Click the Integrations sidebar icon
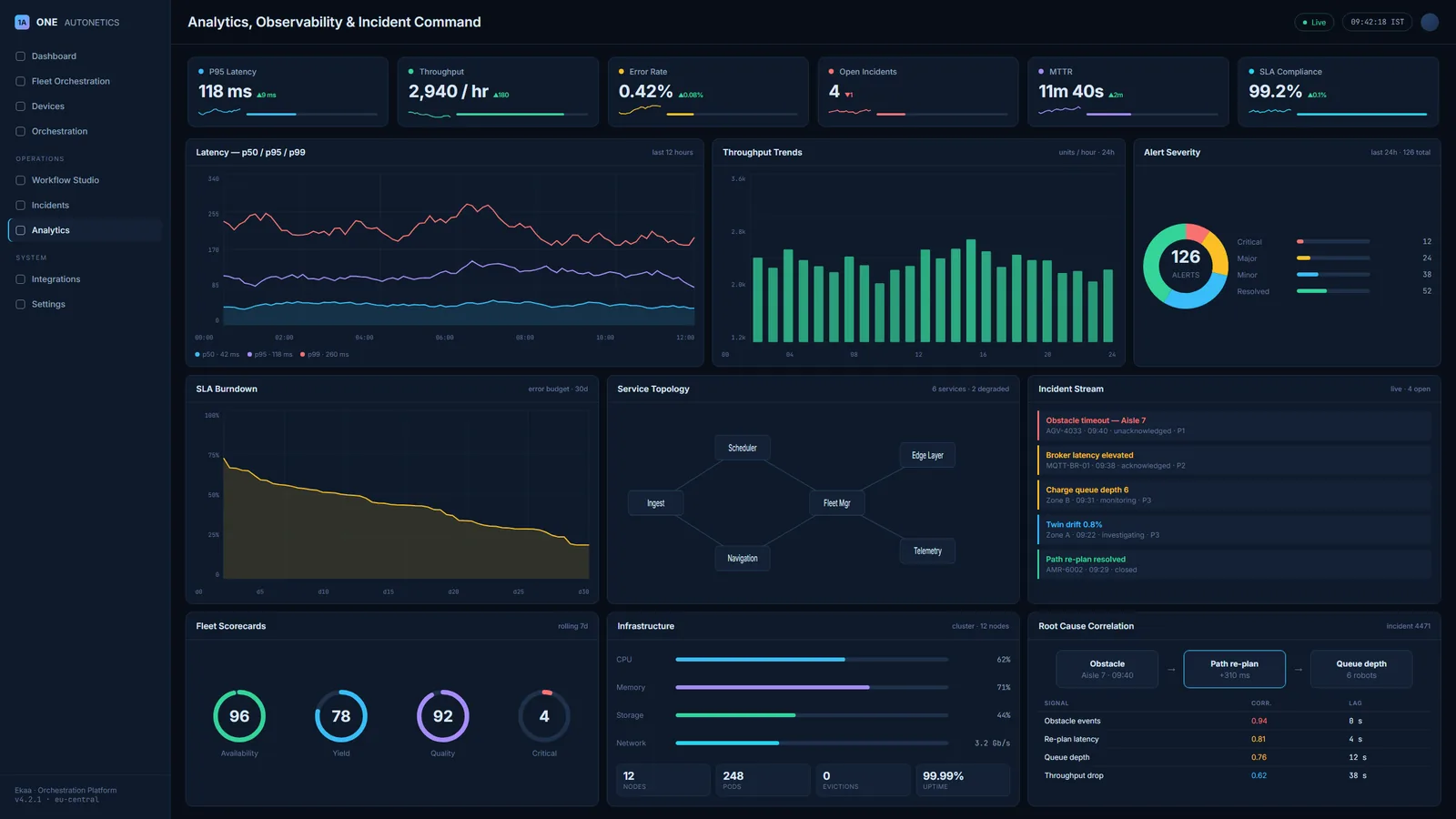 coord(20,279)
